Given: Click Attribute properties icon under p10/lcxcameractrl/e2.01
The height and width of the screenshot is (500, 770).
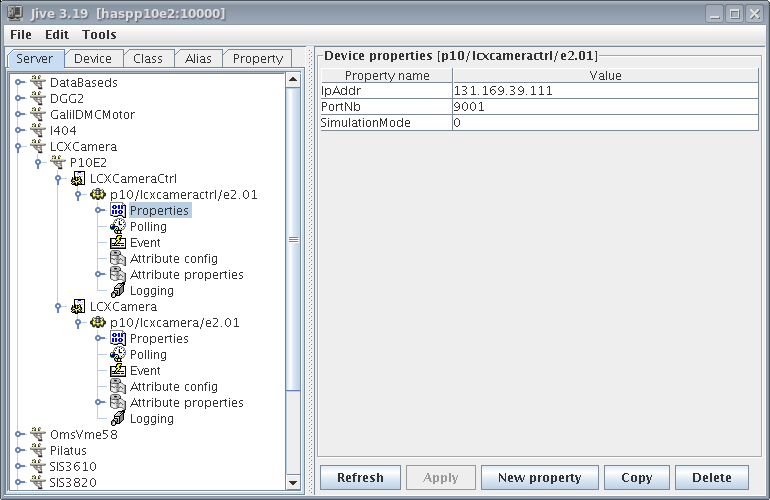Looking at the screenshot, I should (x=118, y=275).
